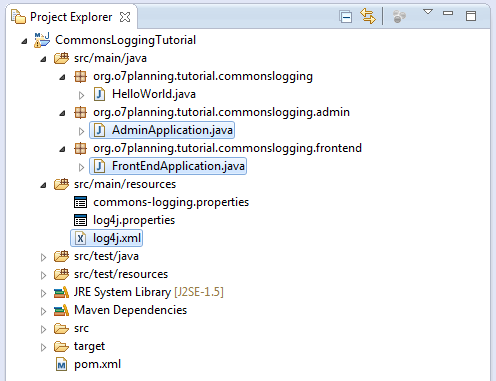The height and width of the screenshot is (381, 496).
Task: Select the src/main/resources label
Action: pos(125,184)
